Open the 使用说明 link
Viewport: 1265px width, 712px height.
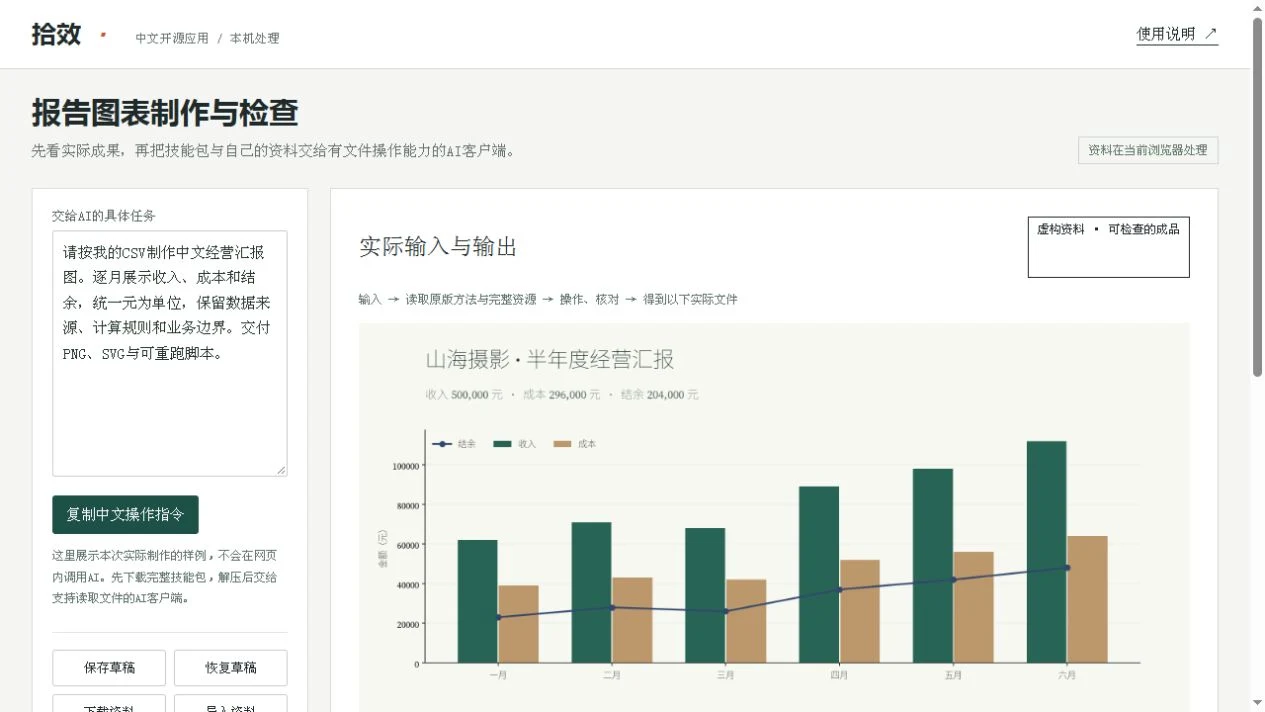tap(1177, 34)
